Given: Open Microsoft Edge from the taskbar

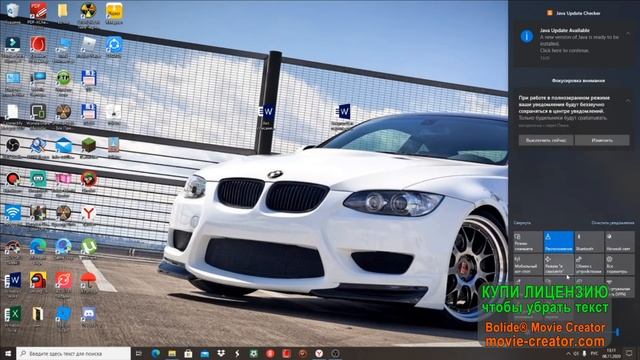Looking at the screenshot, I should (x=156, y=353).
